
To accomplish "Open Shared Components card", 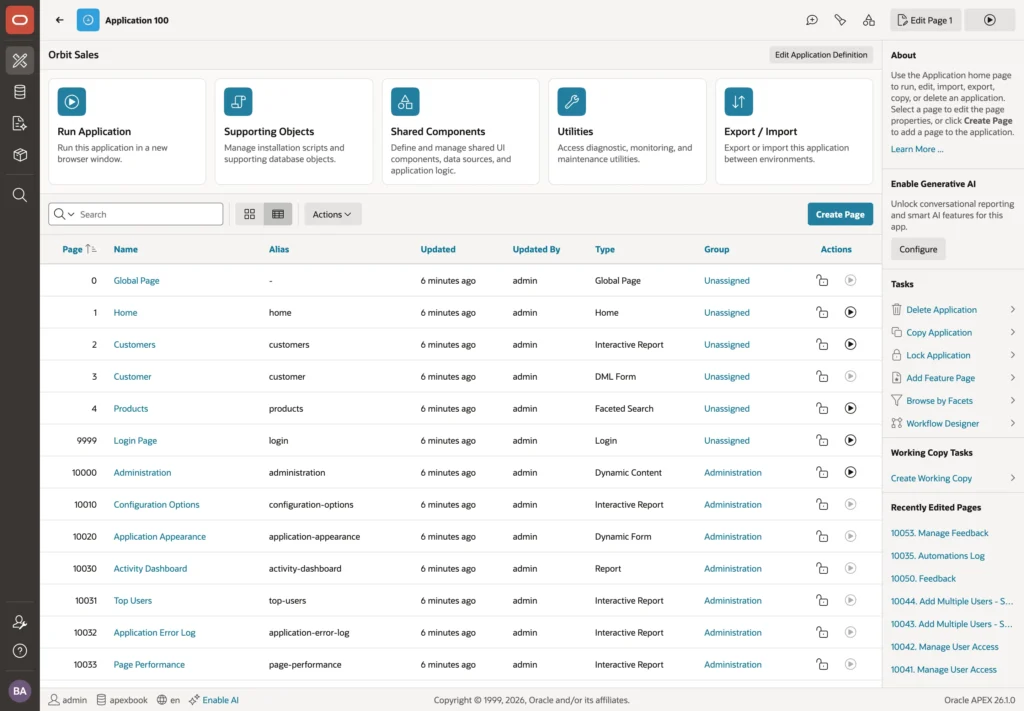I will (460, 131).
